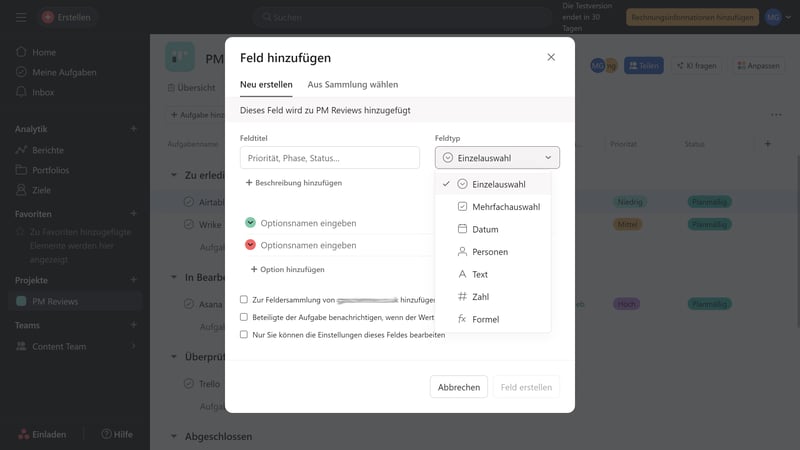Click the green option color icon
This screenshot has width=800, height=450.
(250, 223)
